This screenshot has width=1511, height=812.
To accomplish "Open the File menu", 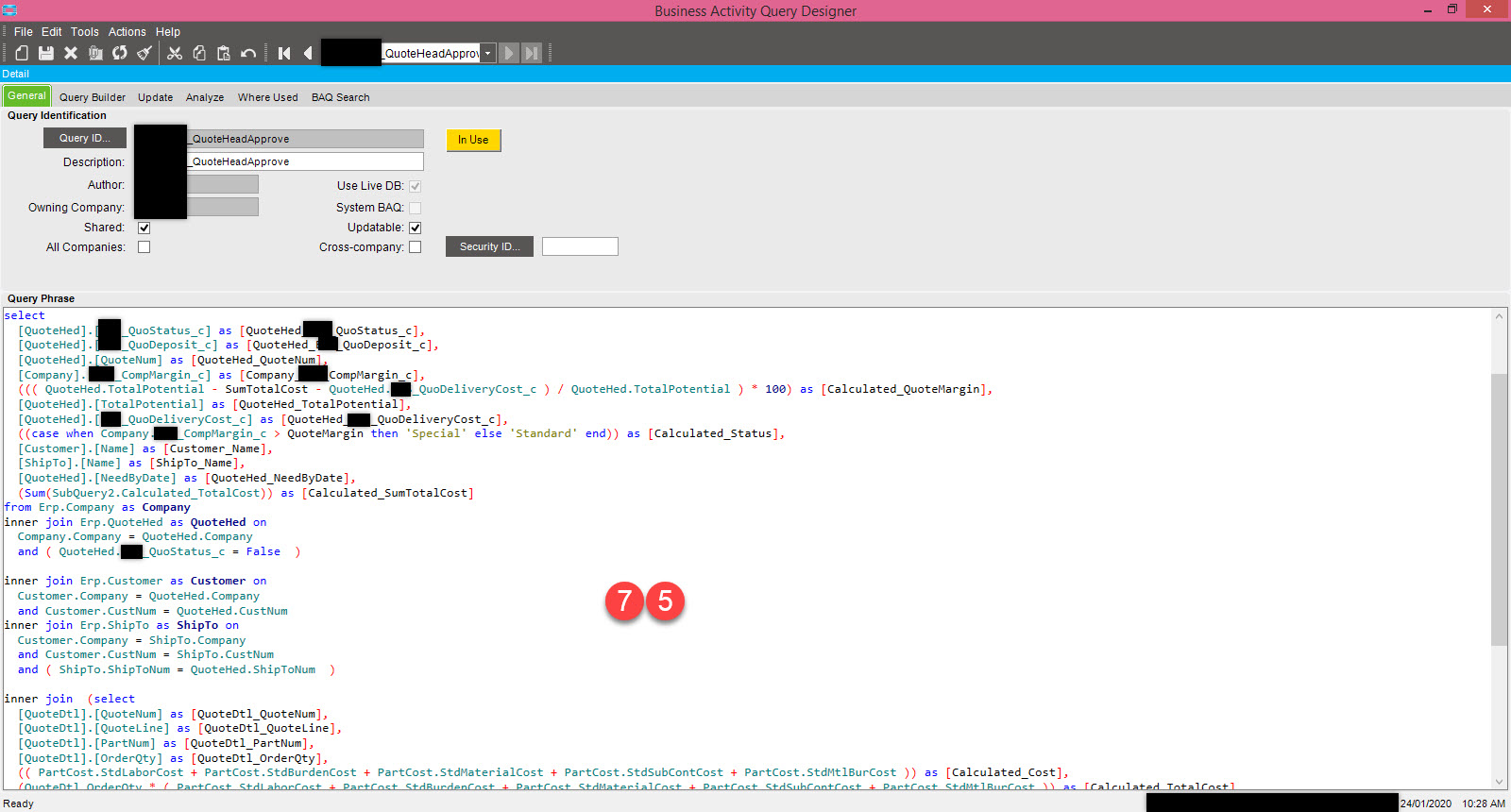I will click(24, 32).
